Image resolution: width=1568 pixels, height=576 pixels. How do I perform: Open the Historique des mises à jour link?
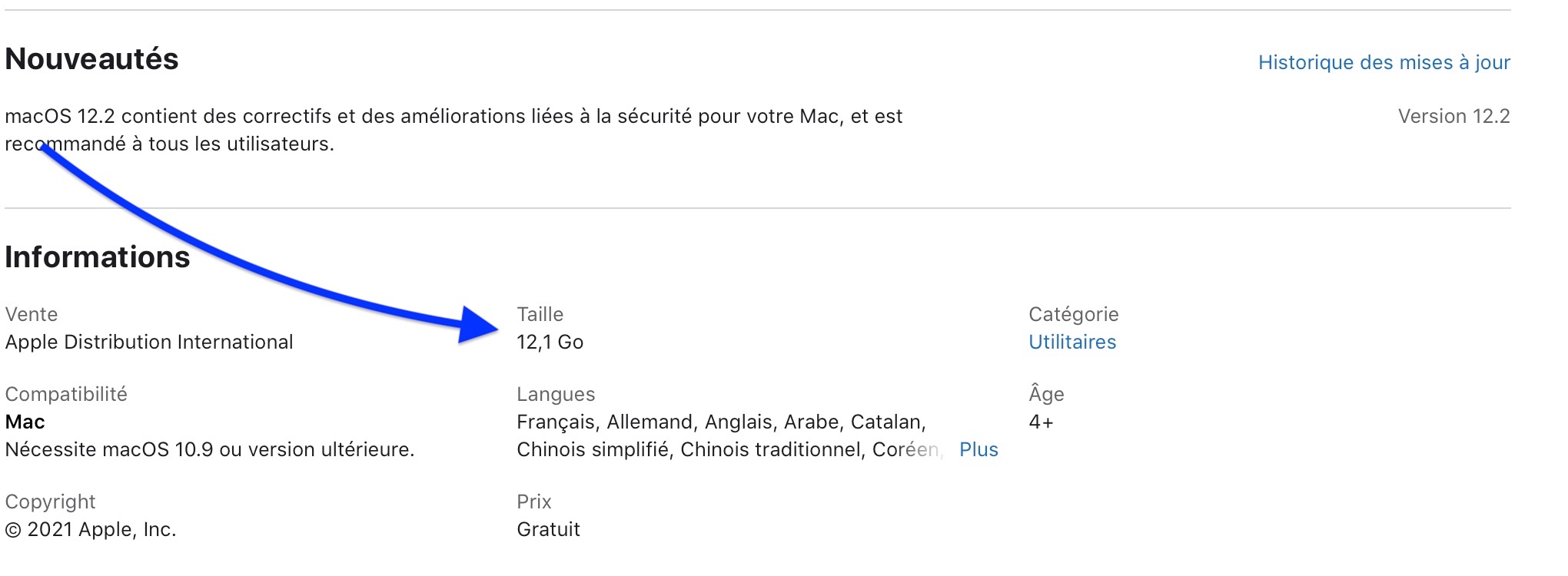coord(1384,62)
